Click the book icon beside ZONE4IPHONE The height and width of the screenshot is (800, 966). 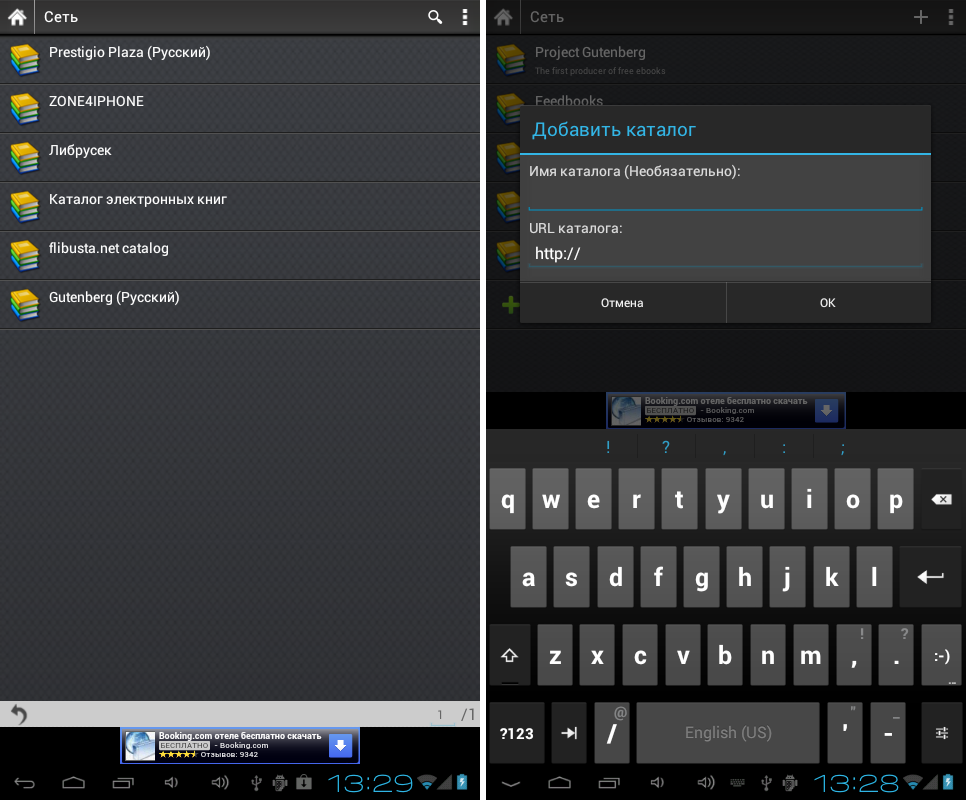25,109
